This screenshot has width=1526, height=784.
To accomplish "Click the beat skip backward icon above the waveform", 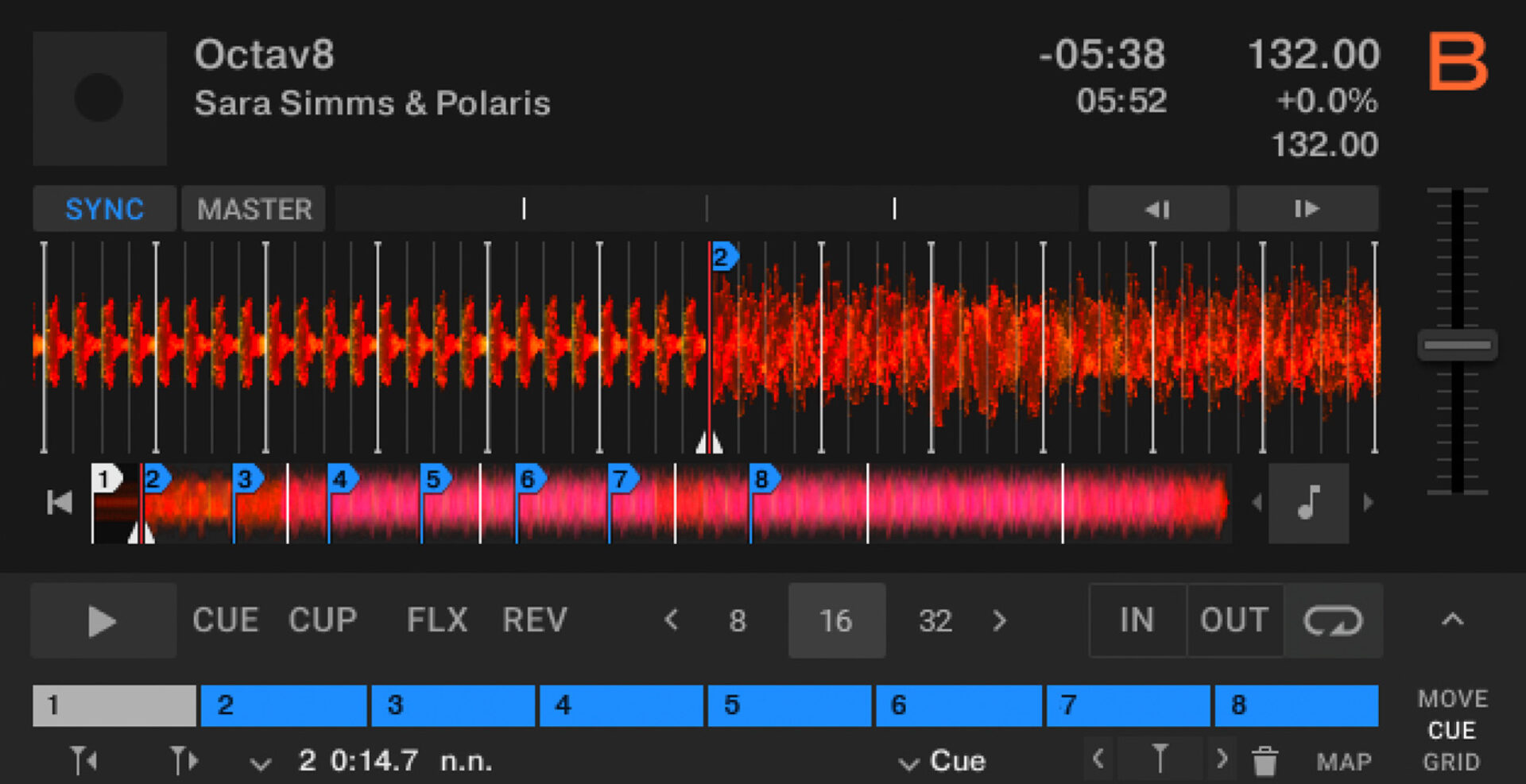I will [1158, 209].
